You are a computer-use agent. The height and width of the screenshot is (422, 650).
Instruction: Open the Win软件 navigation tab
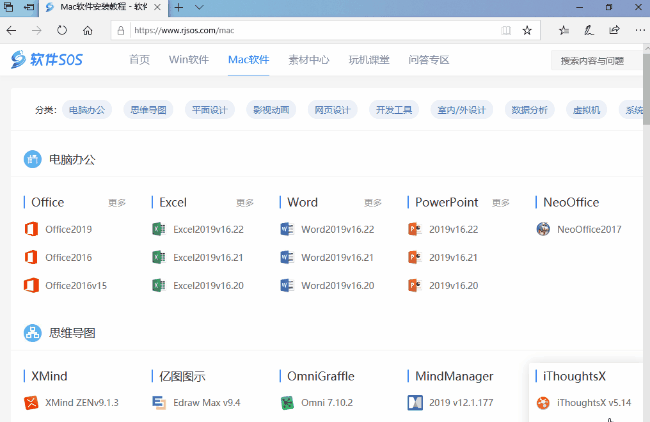click(x=189, y=60)
